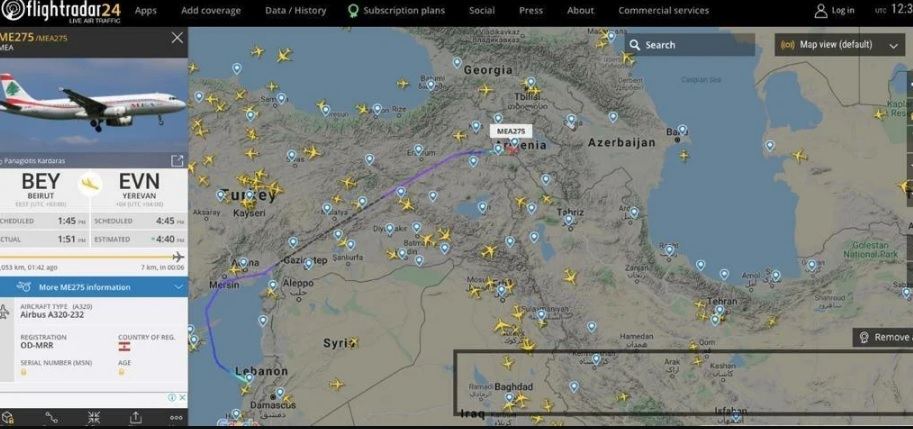
Task: Open aircraft photo in external link
Action: point(177,161)
